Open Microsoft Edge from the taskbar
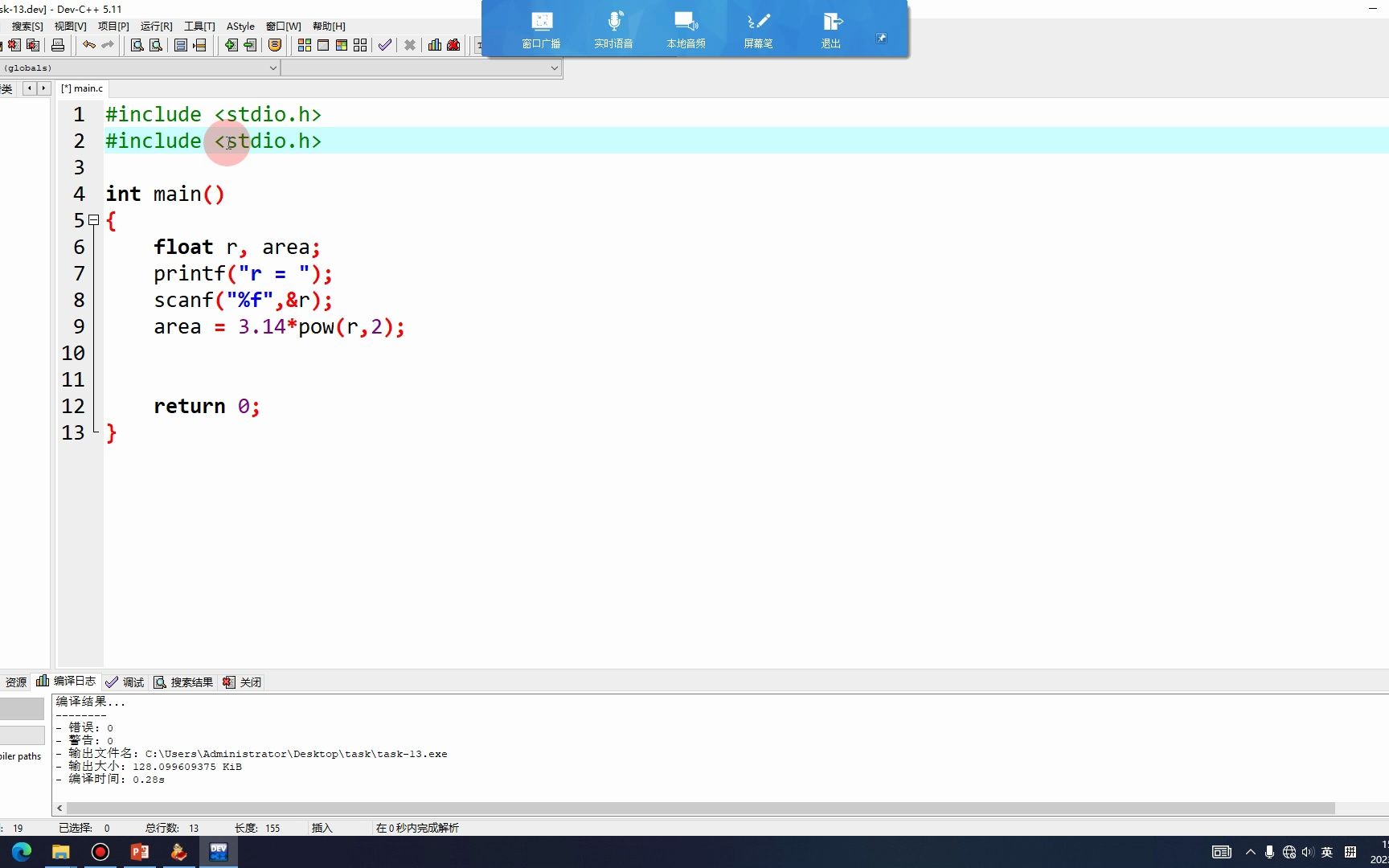Viewport: 1389px width, 868px height. tap(22, 852)
